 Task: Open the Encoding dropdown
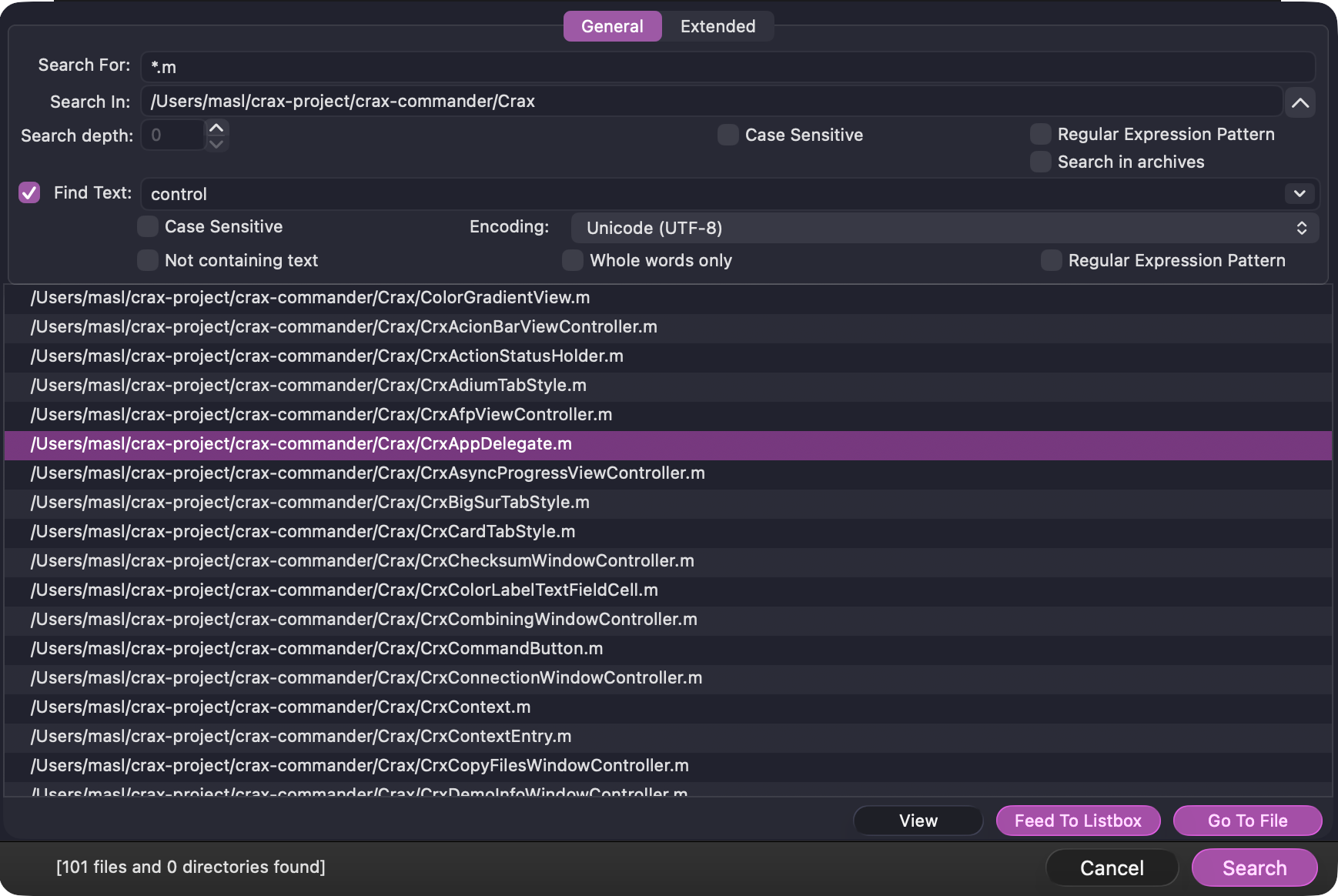(x=945, y=228)
